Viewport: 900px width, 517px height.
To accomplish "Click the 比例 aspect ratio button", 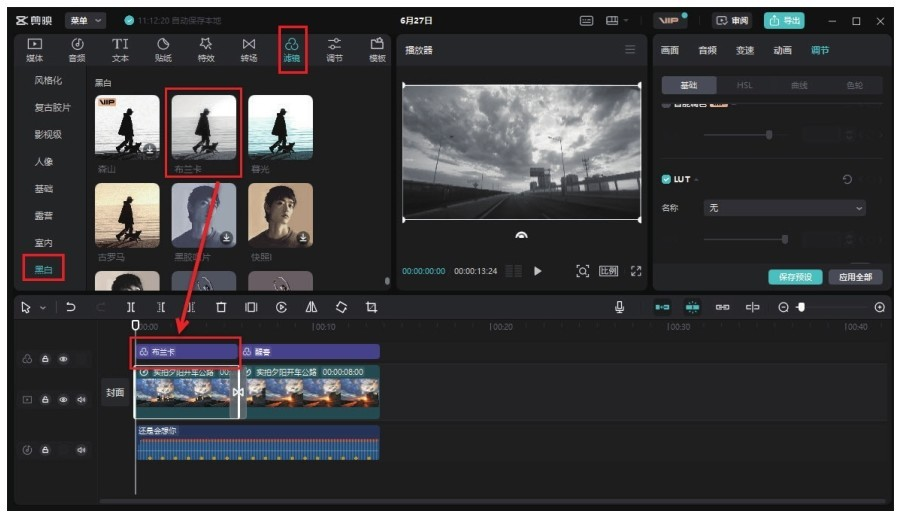I will pyautogui.click(x=608, y=271).
